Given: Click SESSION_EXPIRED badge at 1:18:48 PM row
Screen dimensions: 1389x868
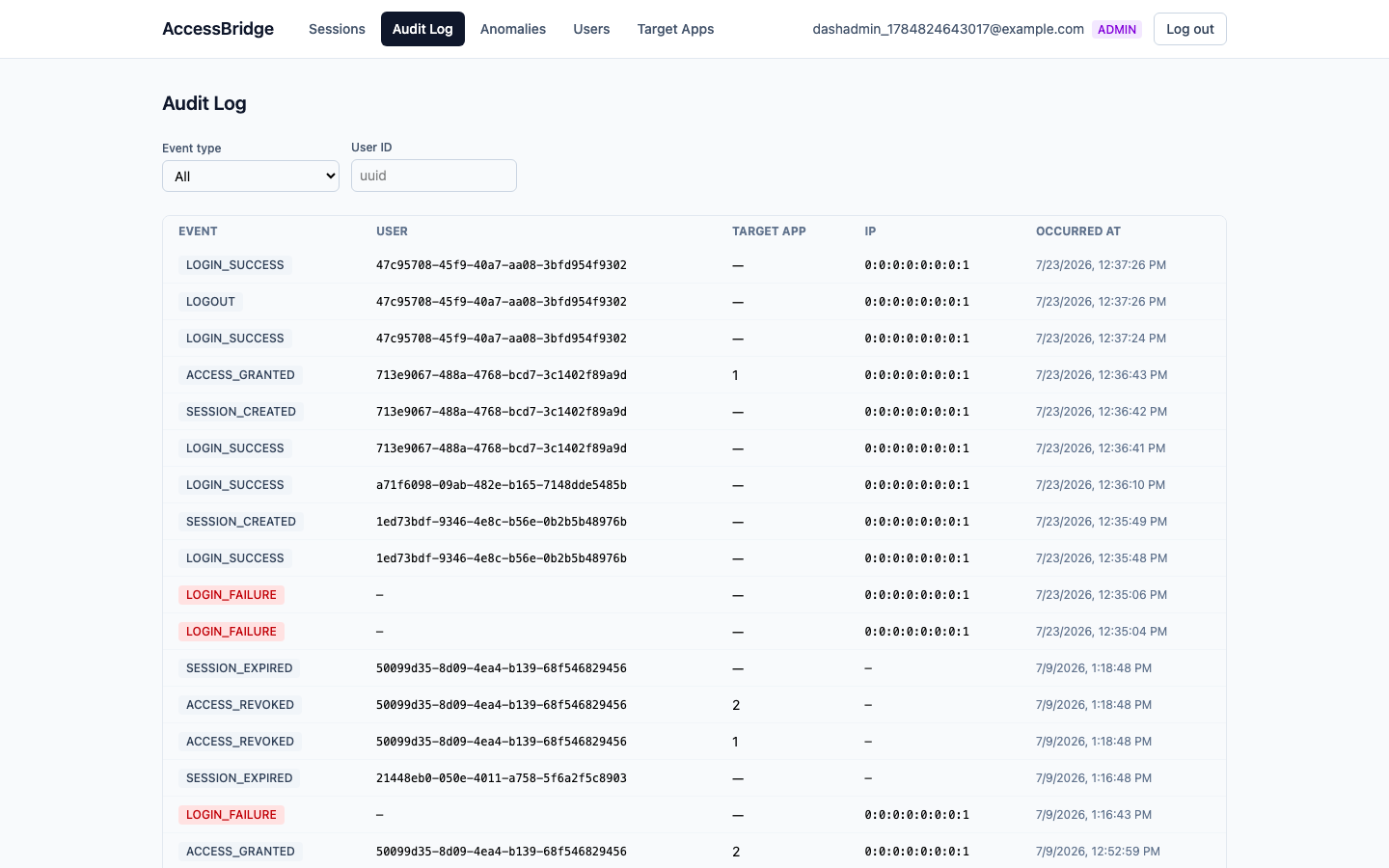Looking at the screenshot, I should 239,668.
